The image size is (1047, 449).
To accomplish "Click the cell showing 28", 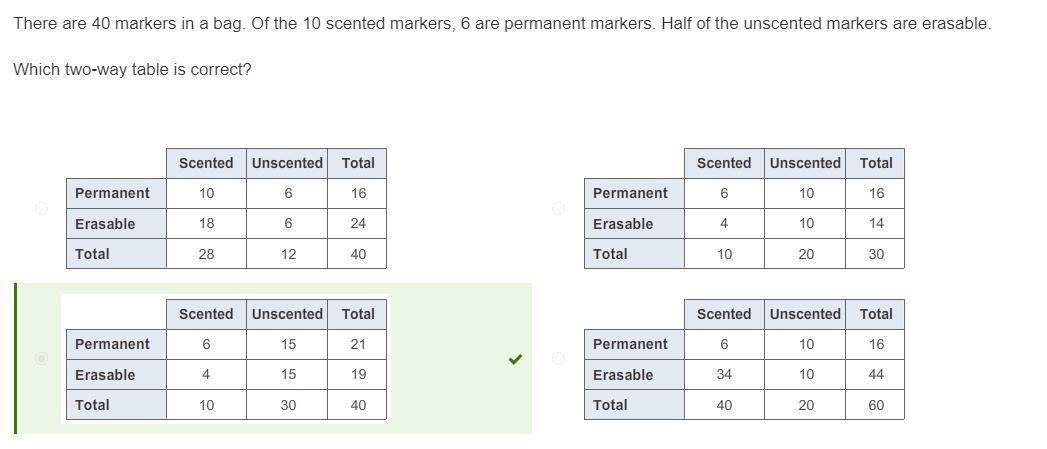I will coord(206,254).
